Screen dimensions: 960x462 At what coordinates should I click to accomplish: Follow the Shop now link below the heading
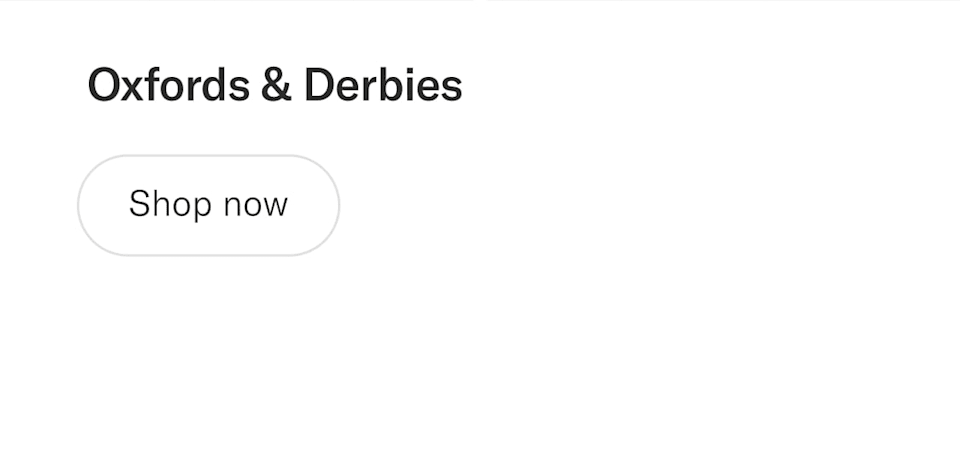coord(208,205)
